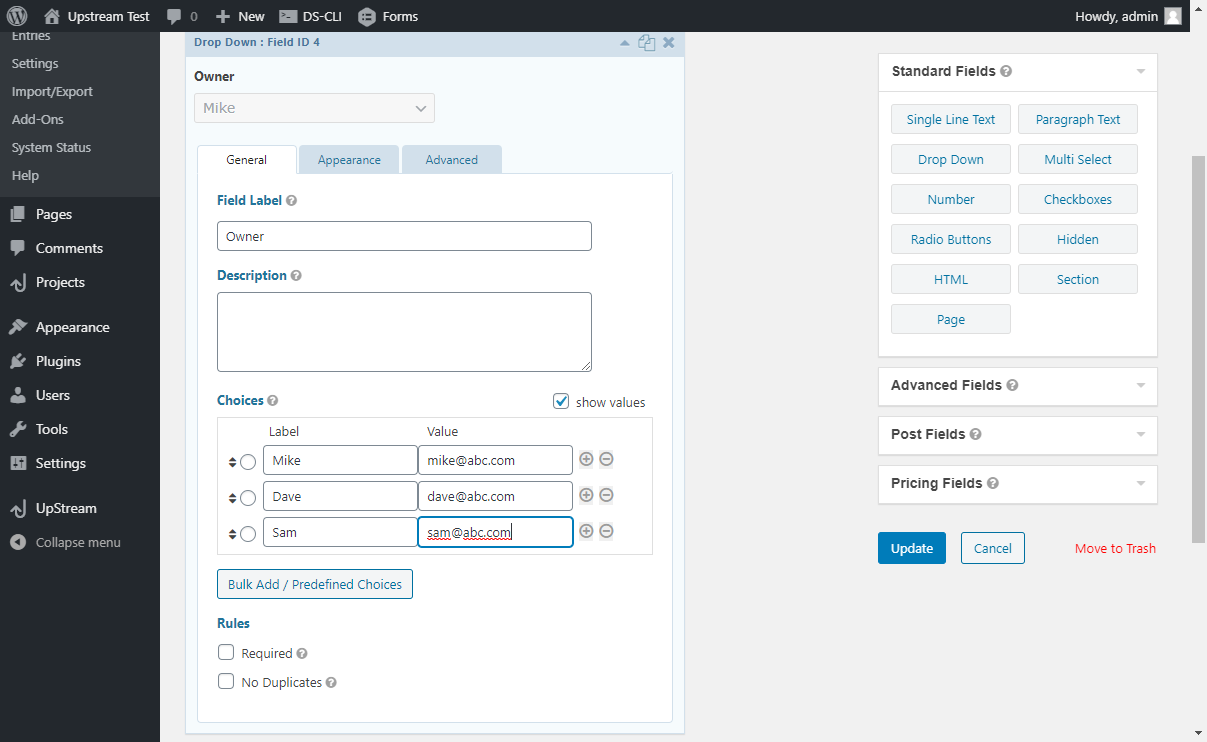Screen dimensions: 1207x742
Task: Remove the Sam choice row
Action: [x=606, y=532]
